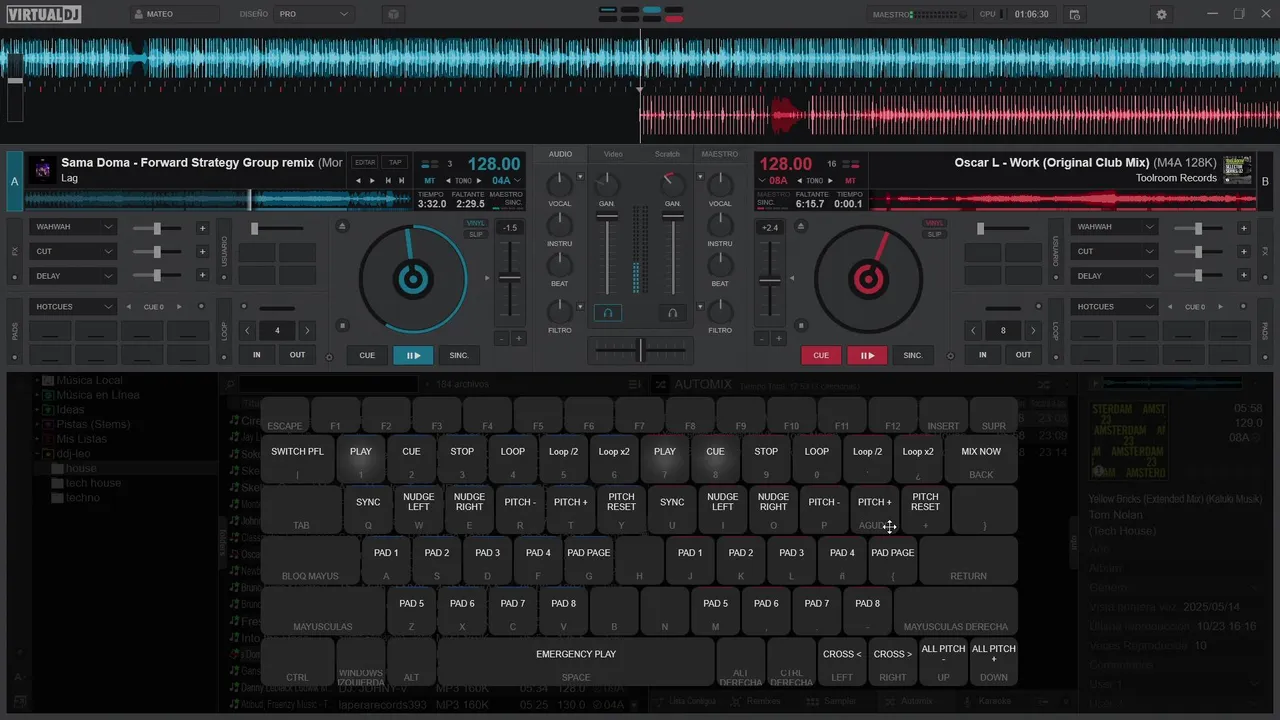The width and height of the screenshot is (1280, 720).
Task: Eject track with deck A eject icon
Action: click(342, 227)
